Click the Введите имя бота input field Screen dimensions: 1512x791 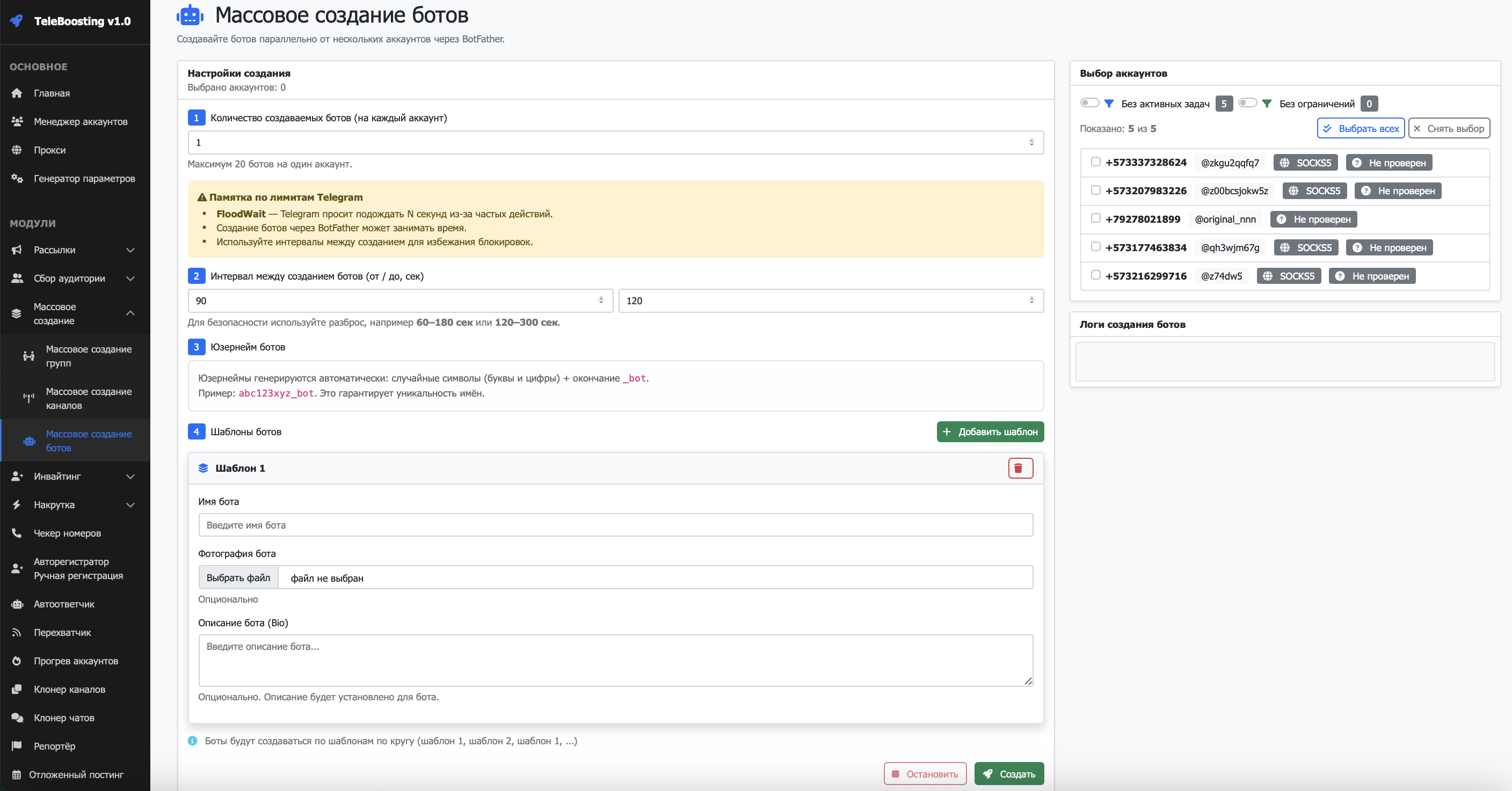[x=615, y=525]
